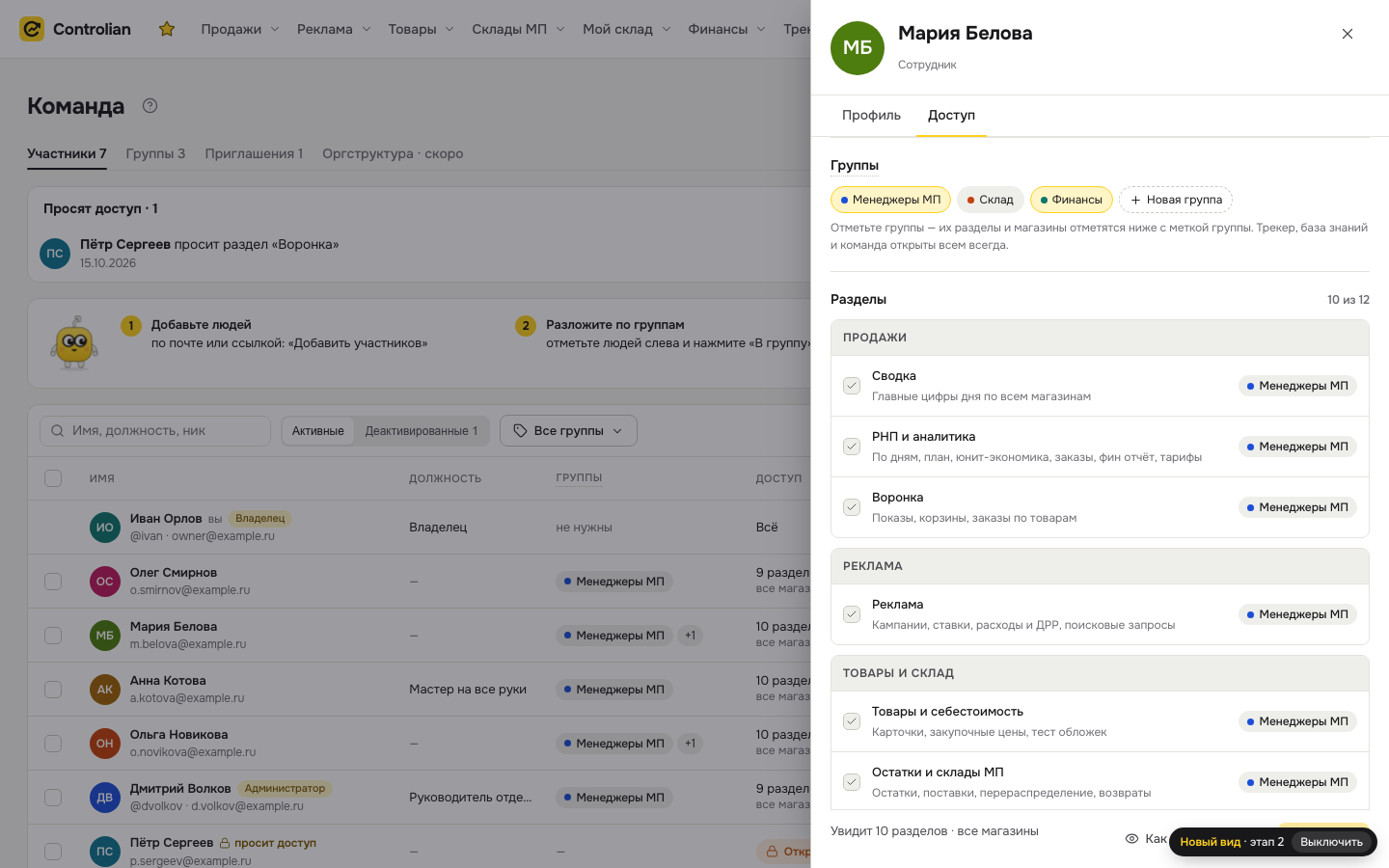This screenshot has width=1389, height=868.
Task: Open the Приглашения 1 tab
Action: tap(254, 154)
